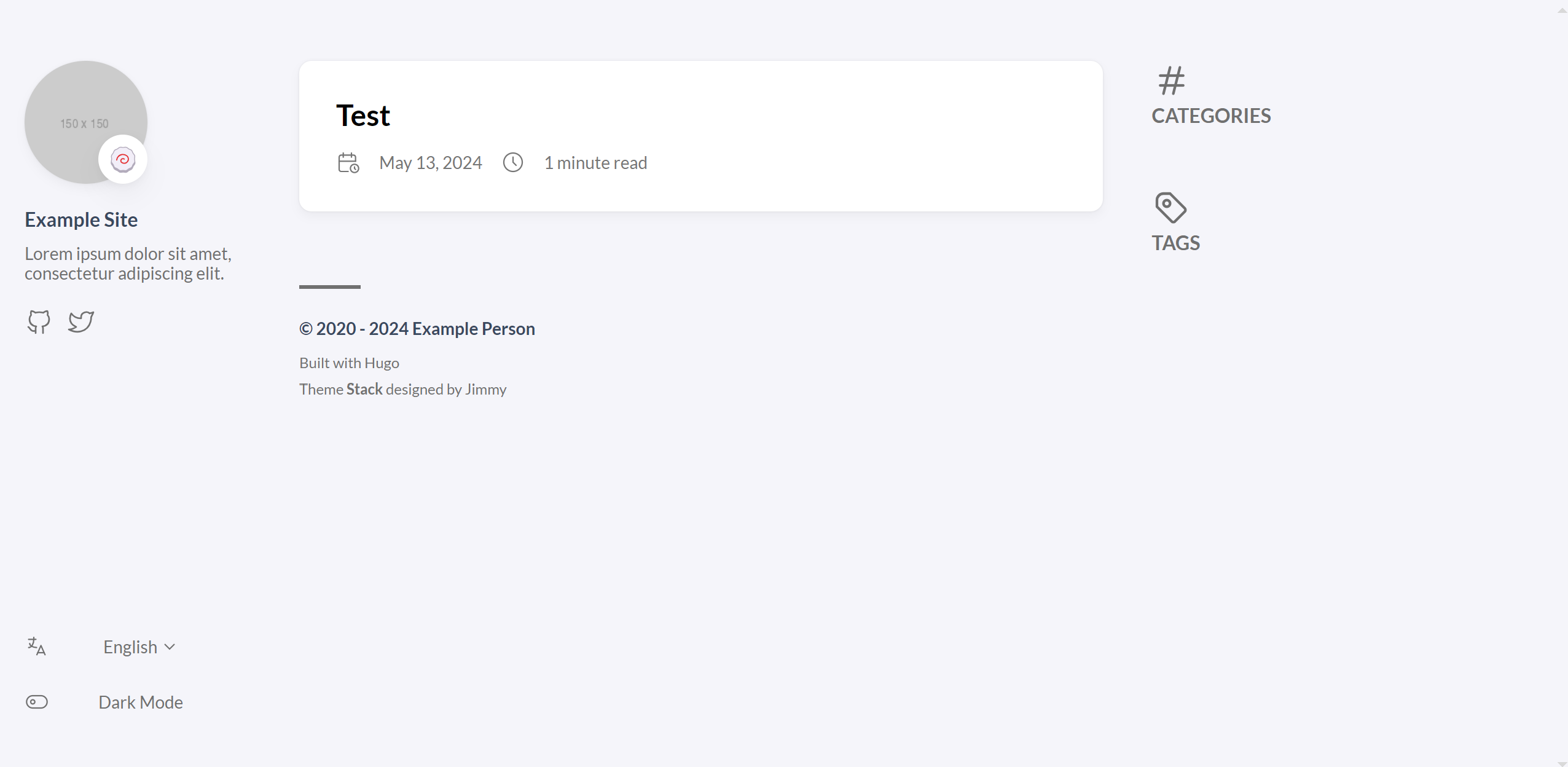Enable Dark Mode via its label
1568x767 pixels.
coord(141,702)
